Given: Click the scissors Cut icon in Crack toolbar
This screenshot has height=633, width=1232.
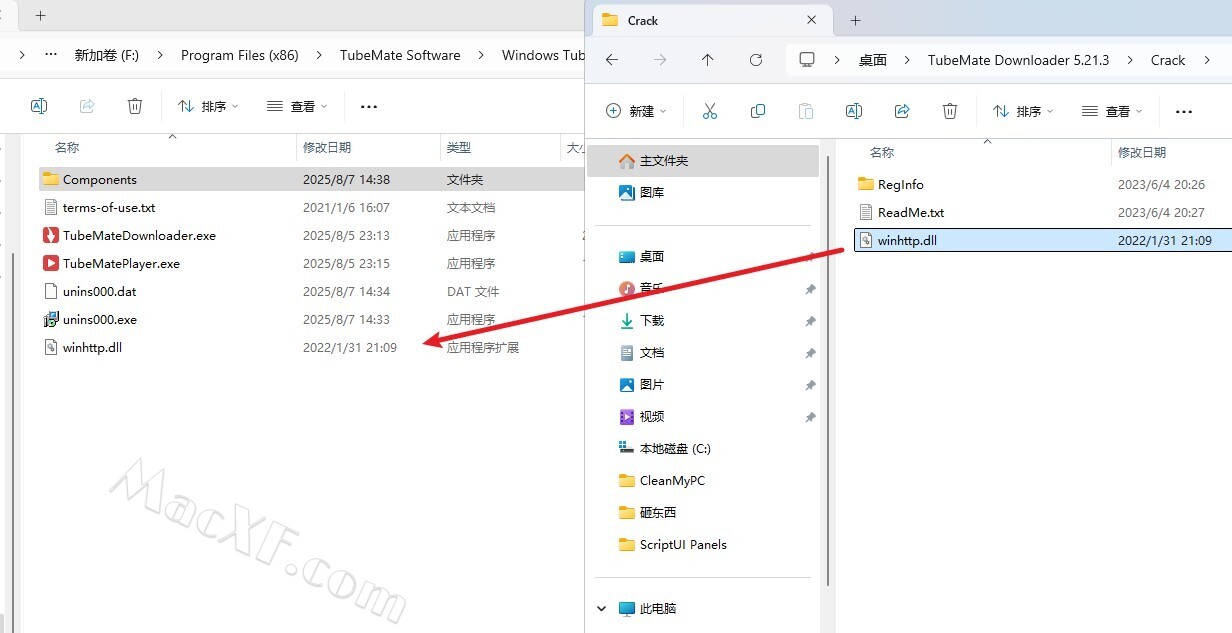Looking at the screenshot, I should click(710, 111).
